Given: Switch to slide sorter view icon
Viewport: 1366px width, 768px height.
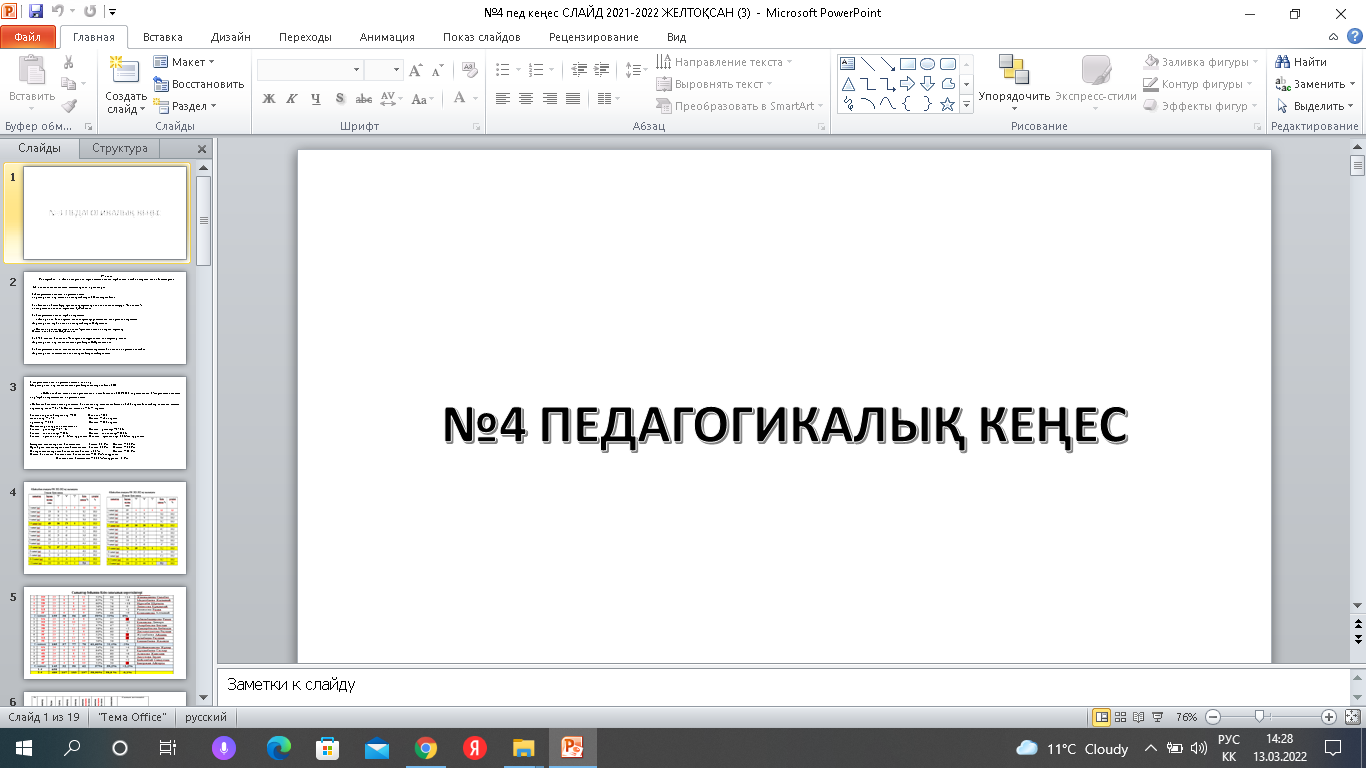Looking at the screenshot, I should (x=1121, y=717).
